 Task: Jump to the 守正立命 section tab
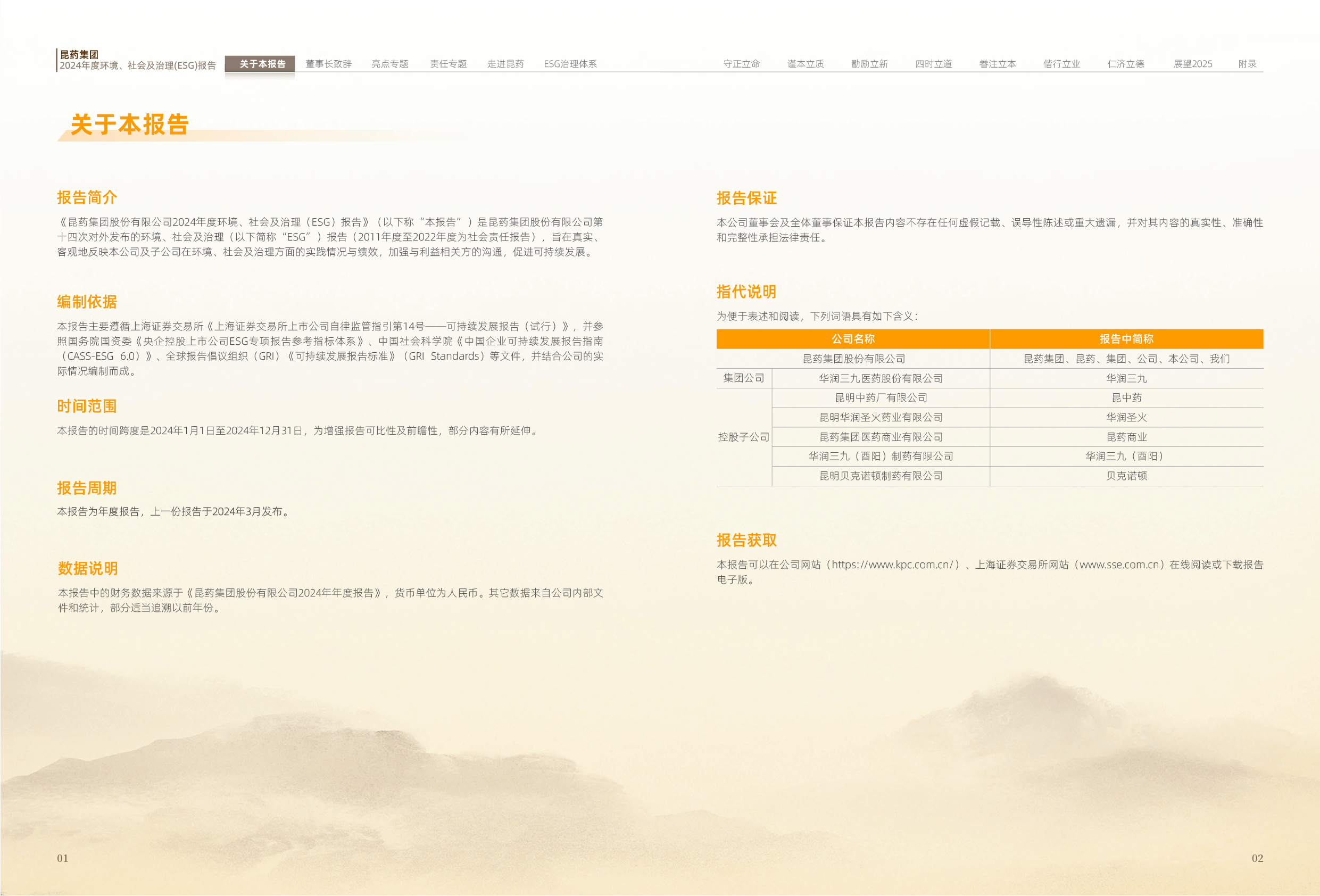click(x=741, y=64)
